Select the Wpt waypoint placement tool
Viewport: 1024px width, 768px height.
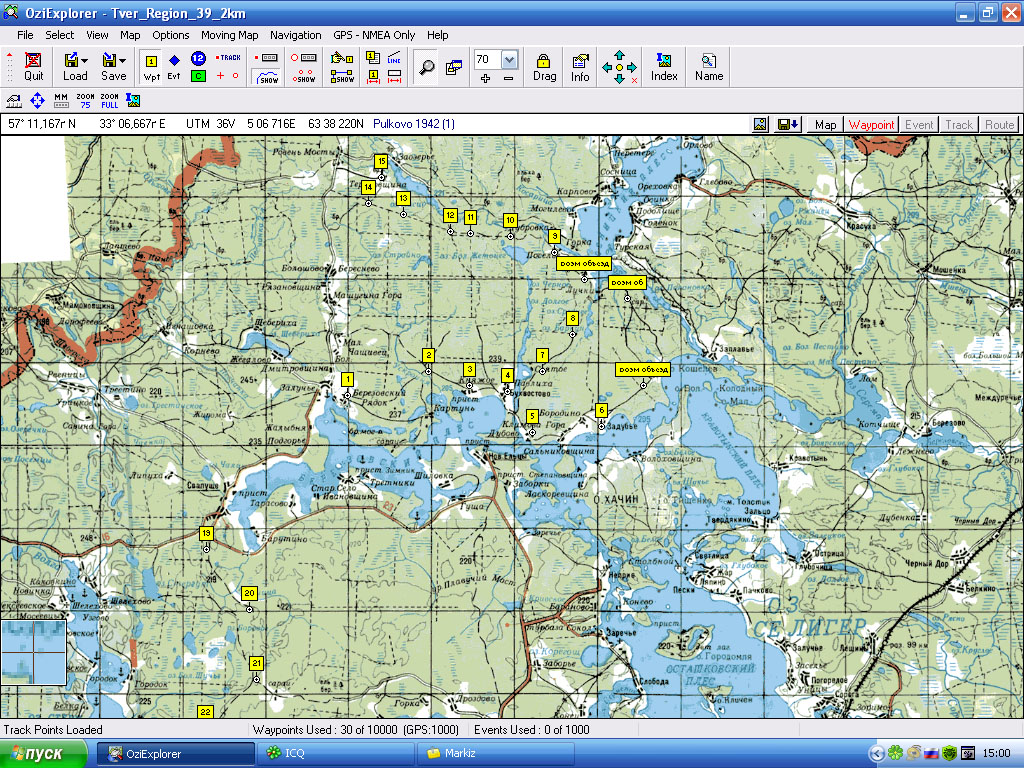pos(151,66)
